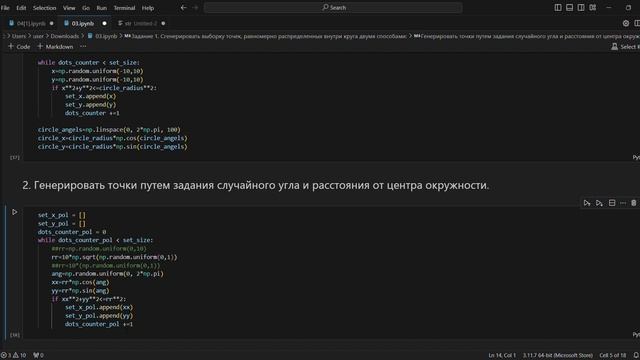
Task: Click ports forwarded status bar item
Action: click(38, 356)
